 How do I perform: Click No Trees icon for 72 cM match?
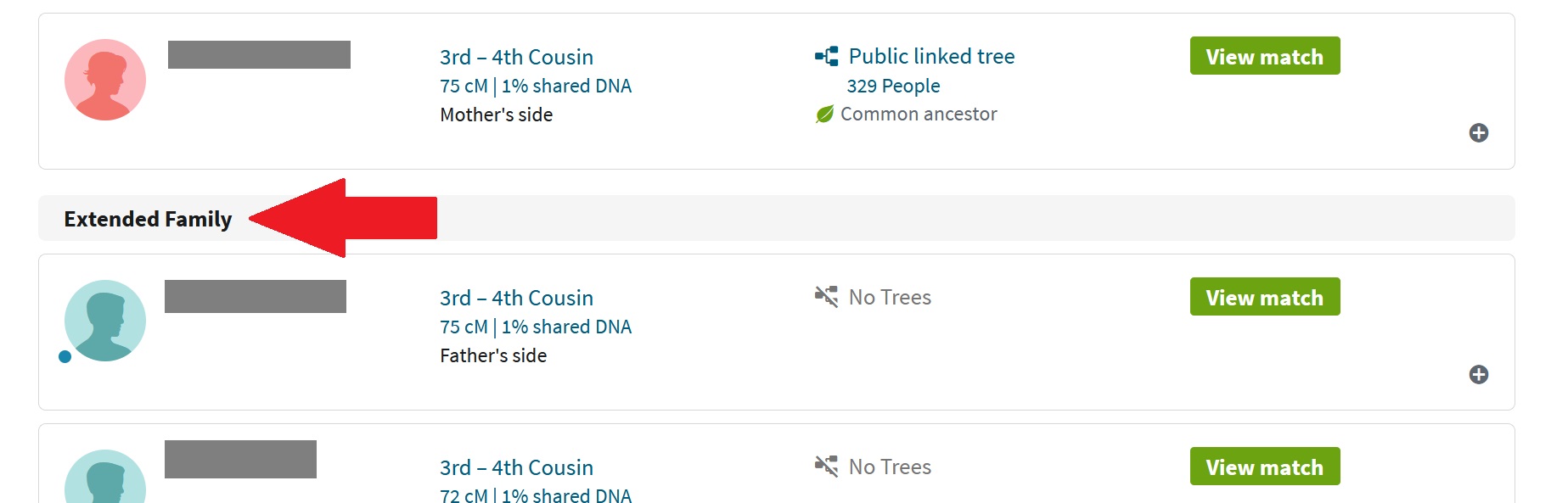826,467
